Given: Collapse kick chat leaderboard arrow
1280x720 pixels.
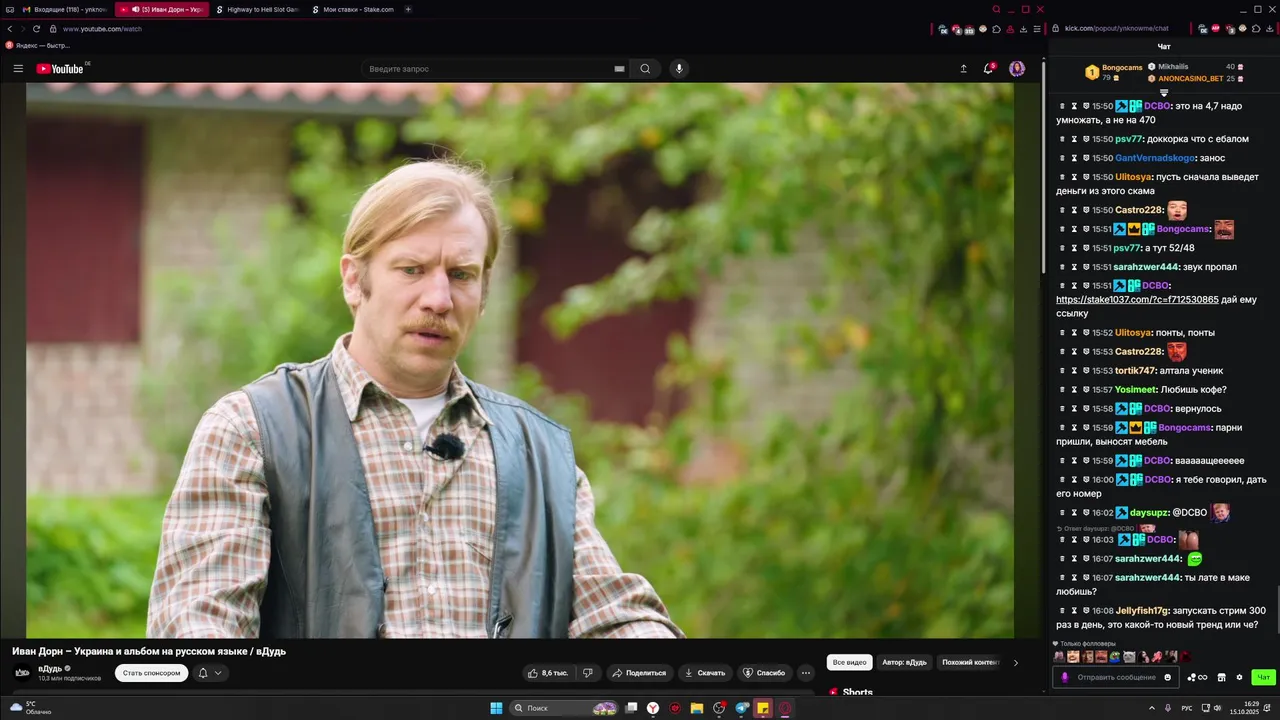Looking at the screenshot, I should click(x=1164, y=92).
